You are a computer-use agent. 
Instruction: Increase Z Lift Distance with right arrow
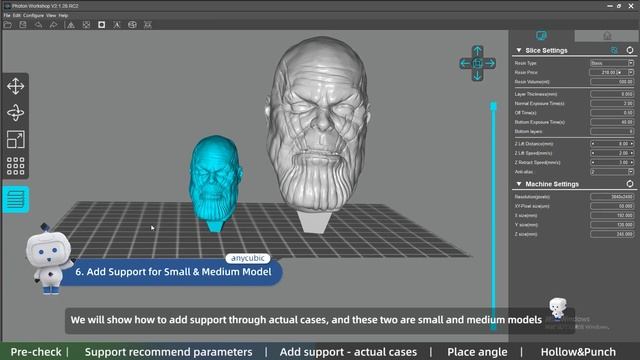[x=631, y=144]
